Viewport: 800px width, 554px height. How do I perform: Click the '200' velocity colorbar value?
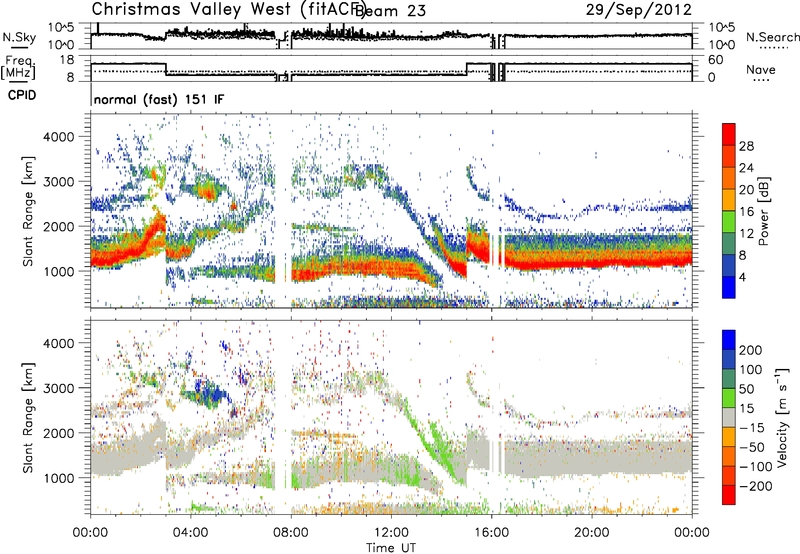point(751,350)
